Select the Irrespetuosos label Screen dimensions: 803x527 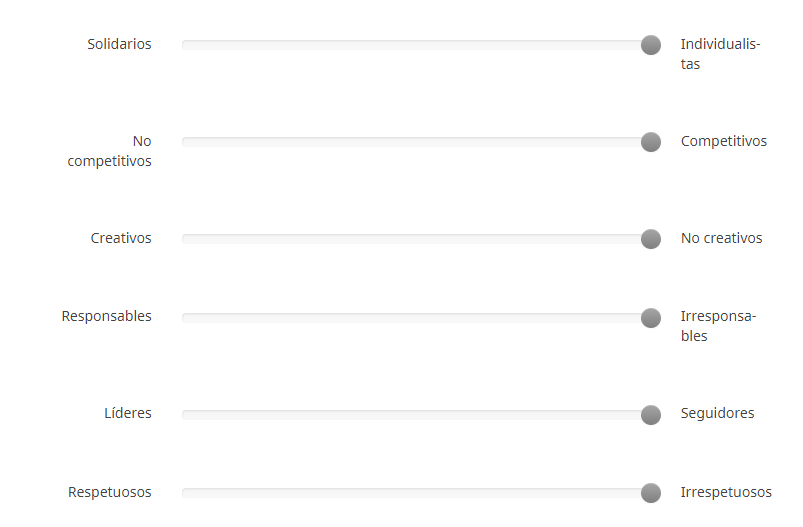pos(726,492)
